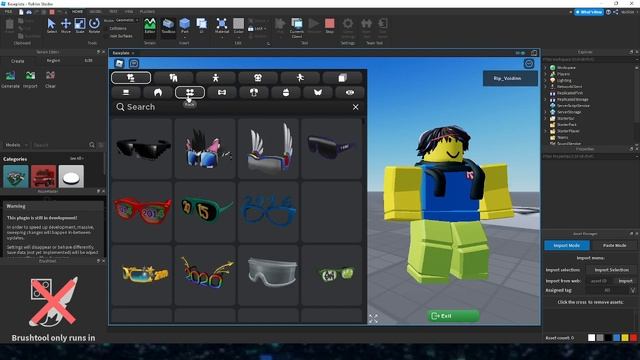Expand ReplicatedStorage in Explorer
Viewport: 640px width, 360px height.
pyautogui.click(x=546, y=99)
